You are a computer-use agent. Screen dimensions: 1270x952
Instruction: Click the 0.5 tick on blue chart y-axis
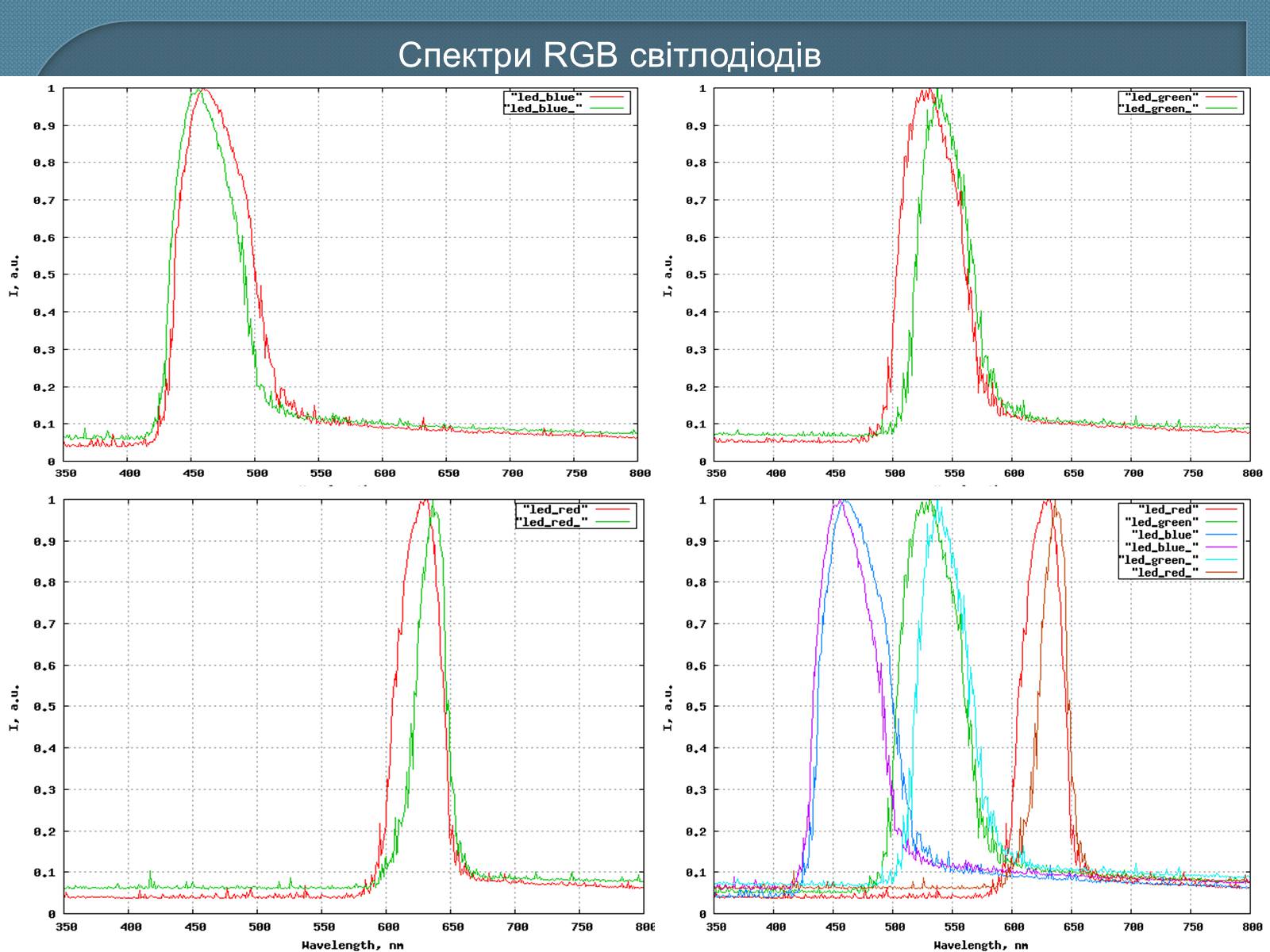pos(44,274)
